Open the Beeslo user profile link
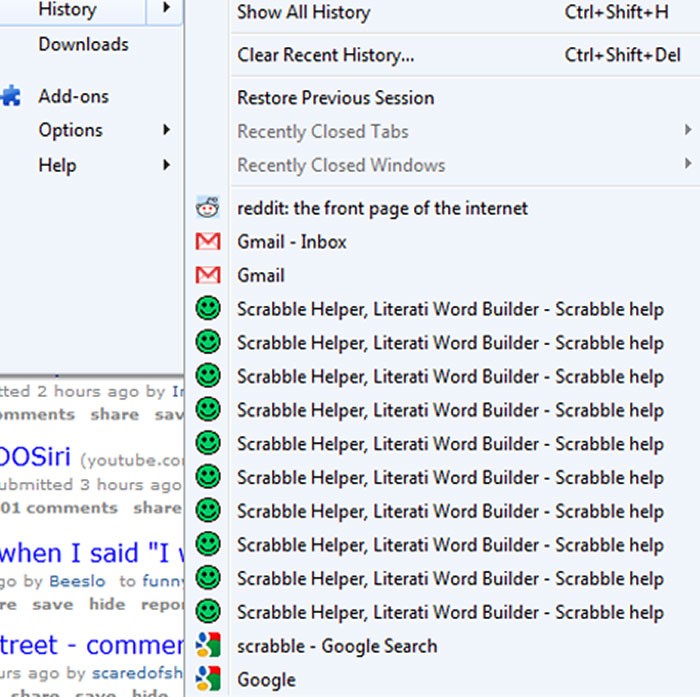The image size is (700, 697). pos(78,581)
